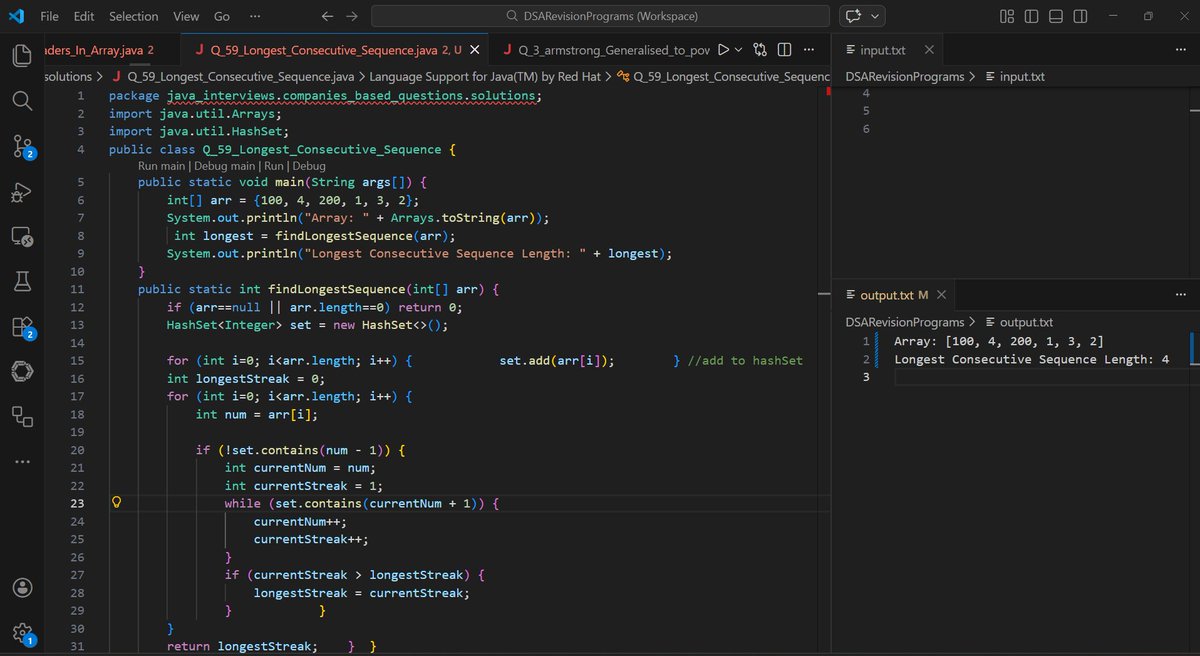Viewport: 1200px width, 656px height.
Task: Expand the DSARevisionPrograms breadcrumb above input.txt
Action: pyautogui.click(x=905, y=76)
